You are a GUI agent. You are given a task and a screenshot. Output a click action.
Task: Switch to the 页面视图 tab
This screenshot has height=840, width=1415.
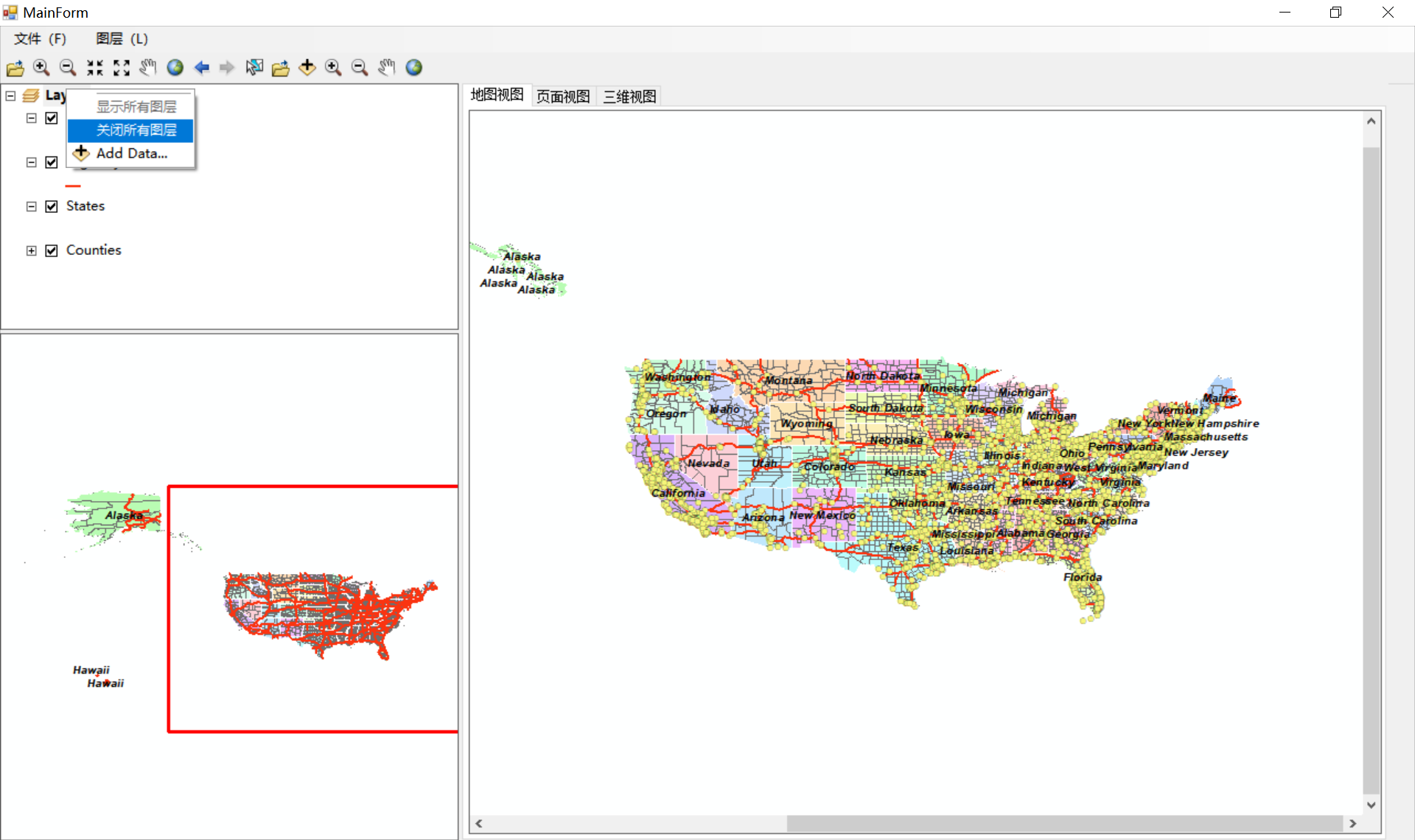tap(563, 97)
